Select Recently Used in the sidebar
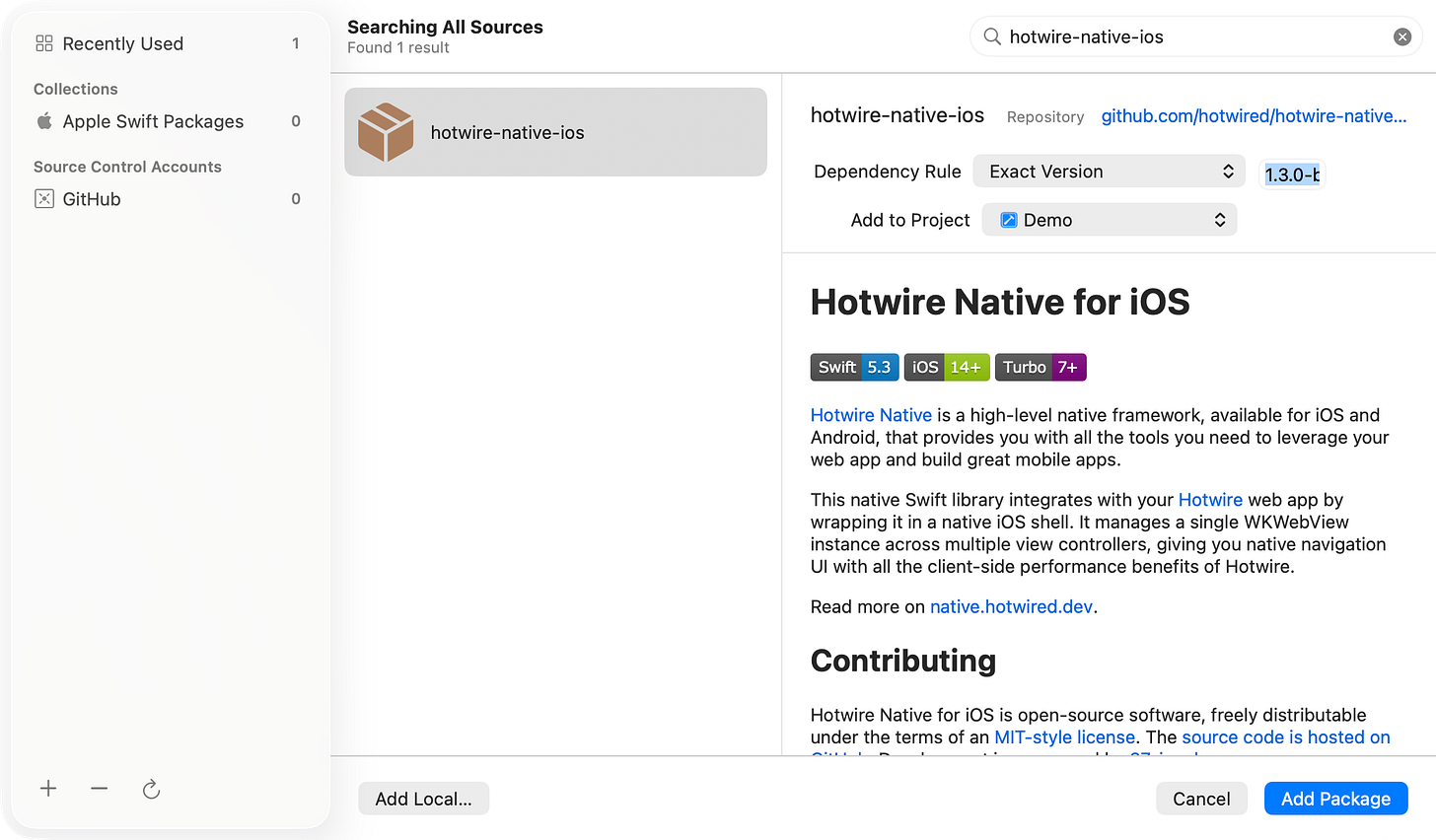The image size is (1436, 840). click(x=170, y=43)
